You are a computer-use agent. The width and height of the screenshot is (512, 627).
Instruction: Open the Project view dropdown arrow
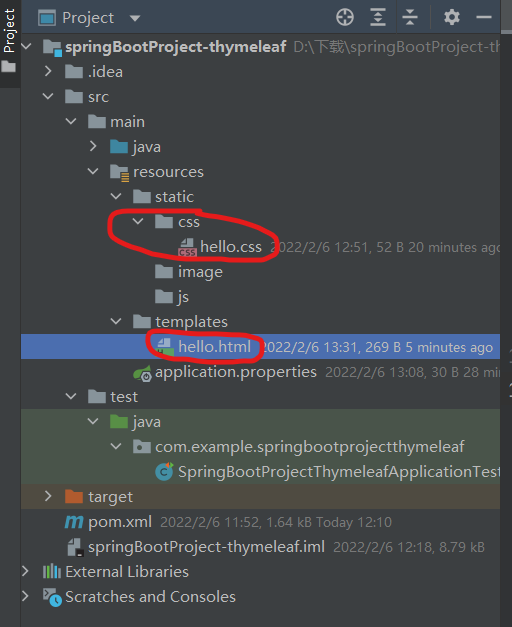pos(135,18)
